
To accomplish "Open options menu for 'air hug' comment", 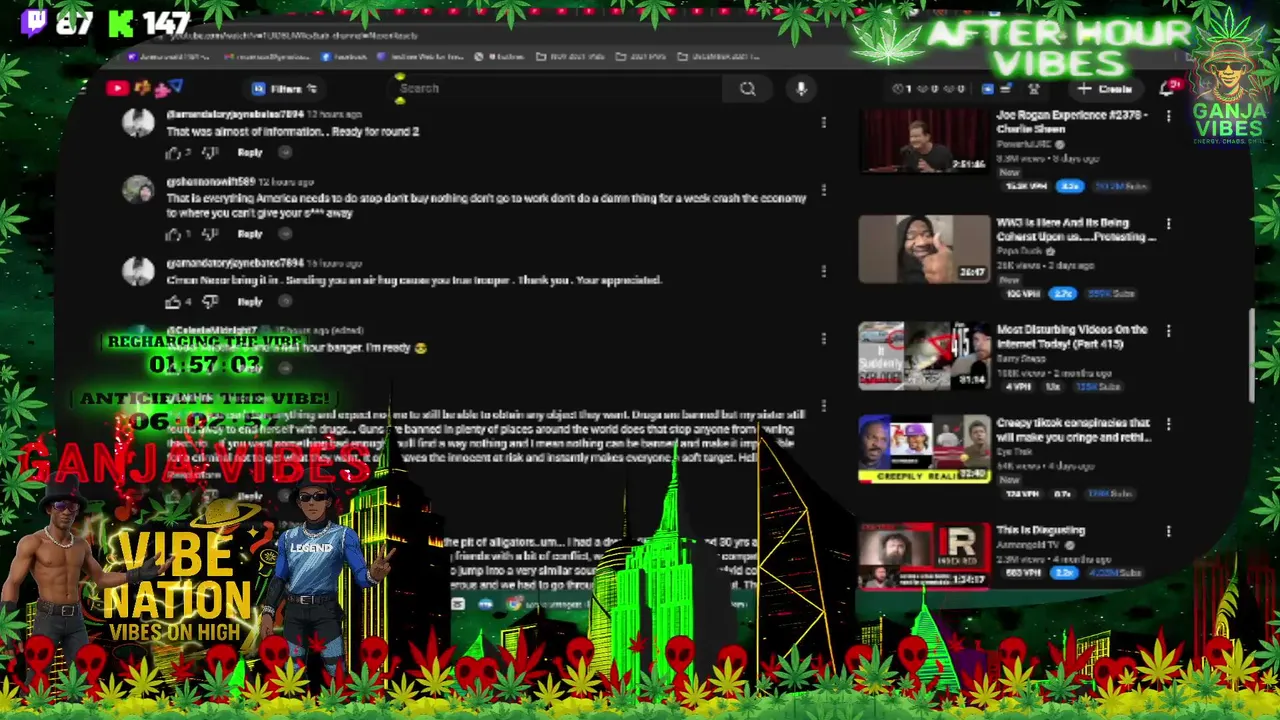I will (823, 271).
